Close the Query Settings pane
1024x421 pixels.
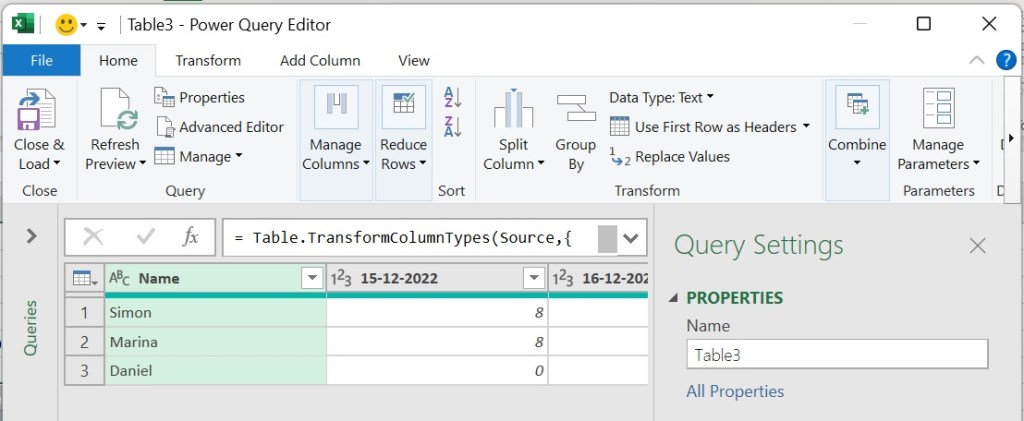pos(977,245)
